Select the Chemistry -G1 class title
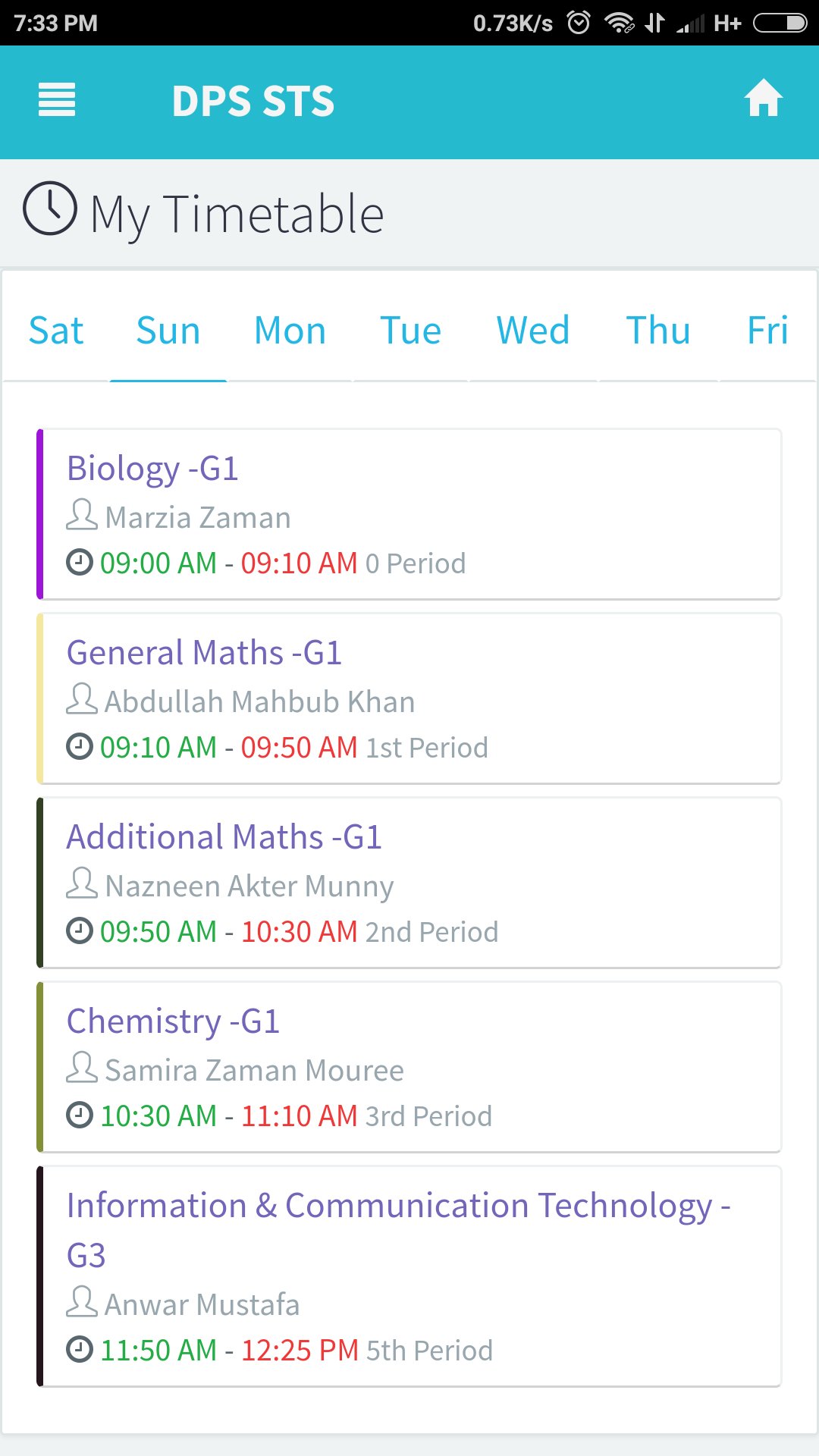 tap(173, 1021)
